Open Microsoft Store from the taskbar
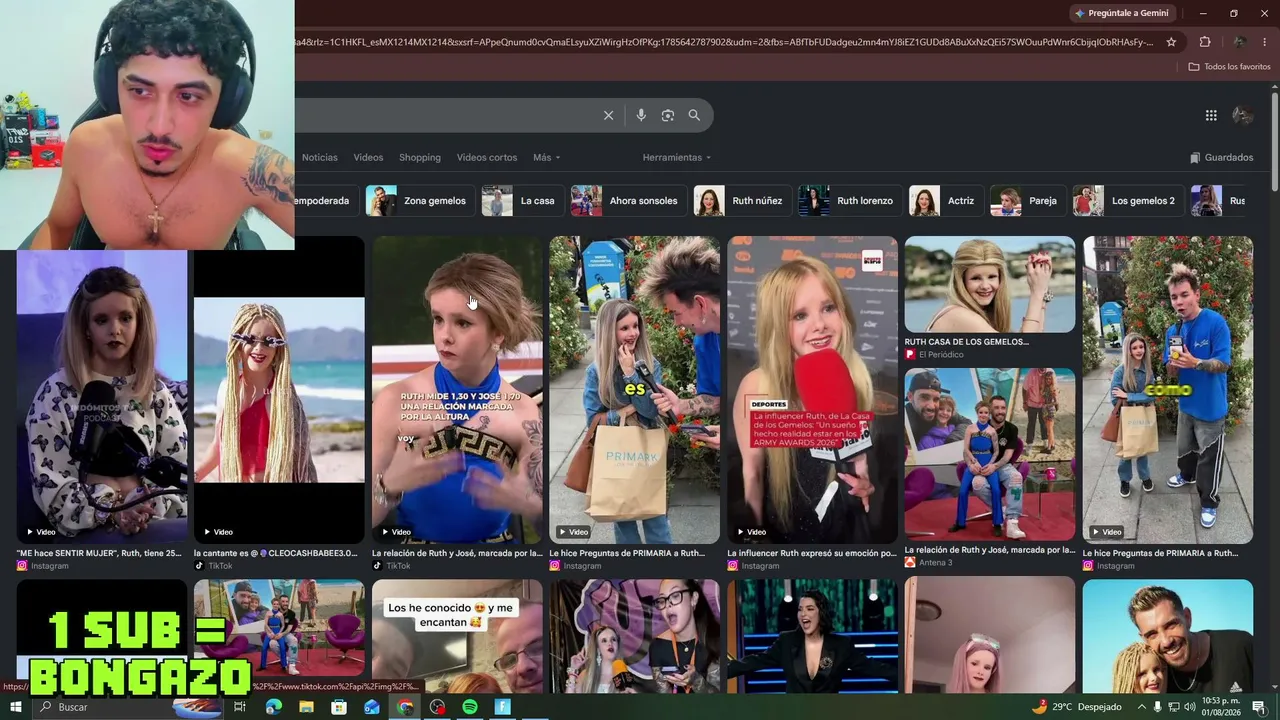This screenshot has width=1280, height=720. click(x=339, y=707)
